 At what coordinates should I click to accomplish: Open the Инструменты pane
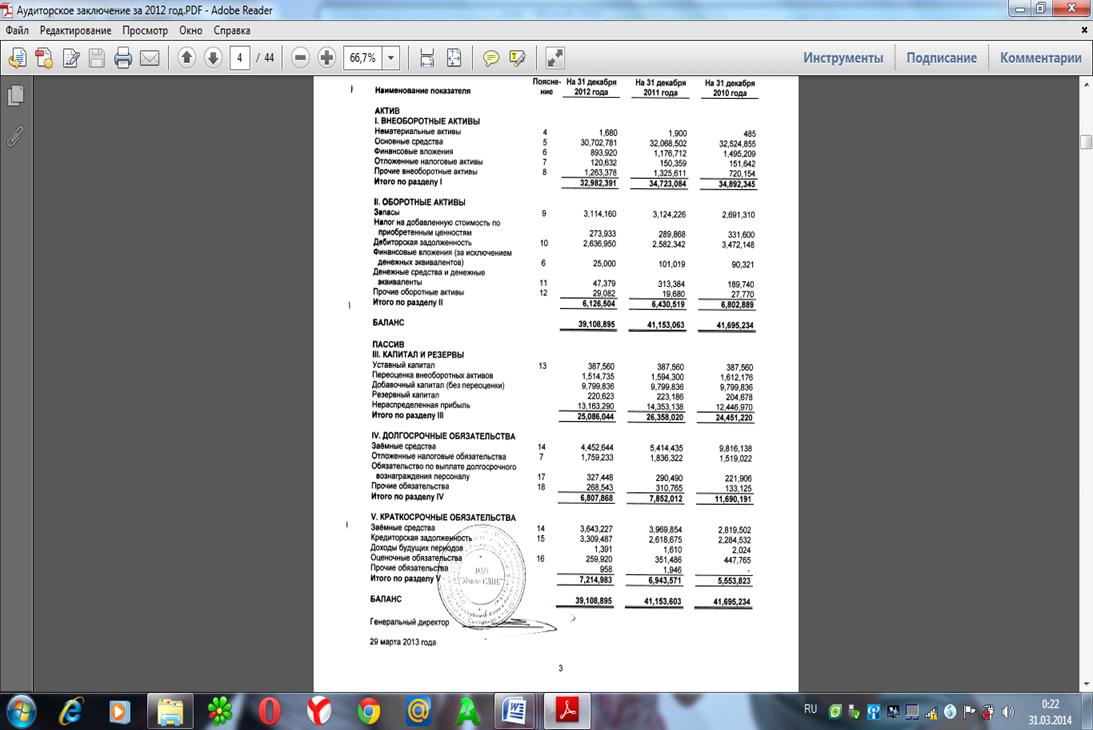point(843,58)
